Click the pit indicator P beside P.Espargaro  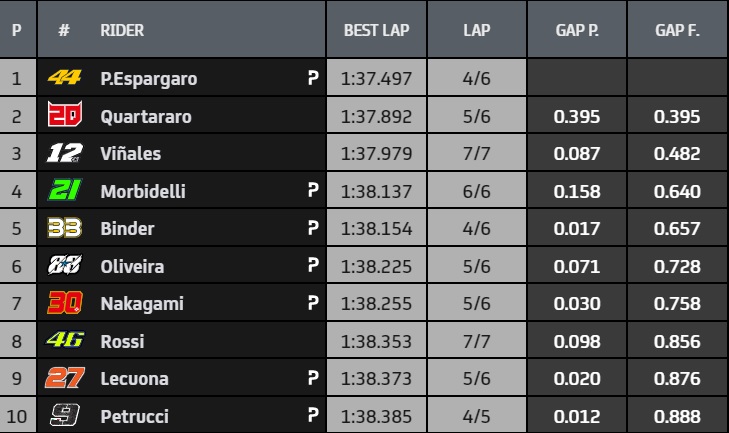[313, 78]
